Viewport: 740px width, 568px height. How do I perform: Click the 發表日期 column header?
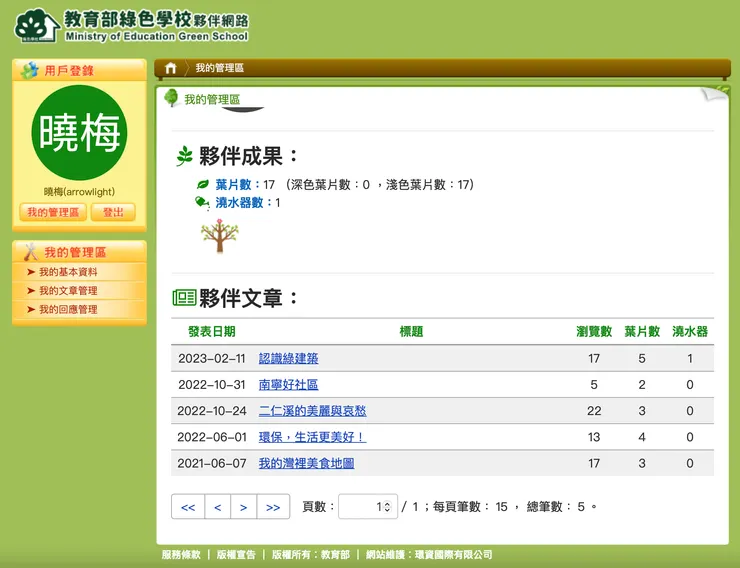(x=211, y=332)
